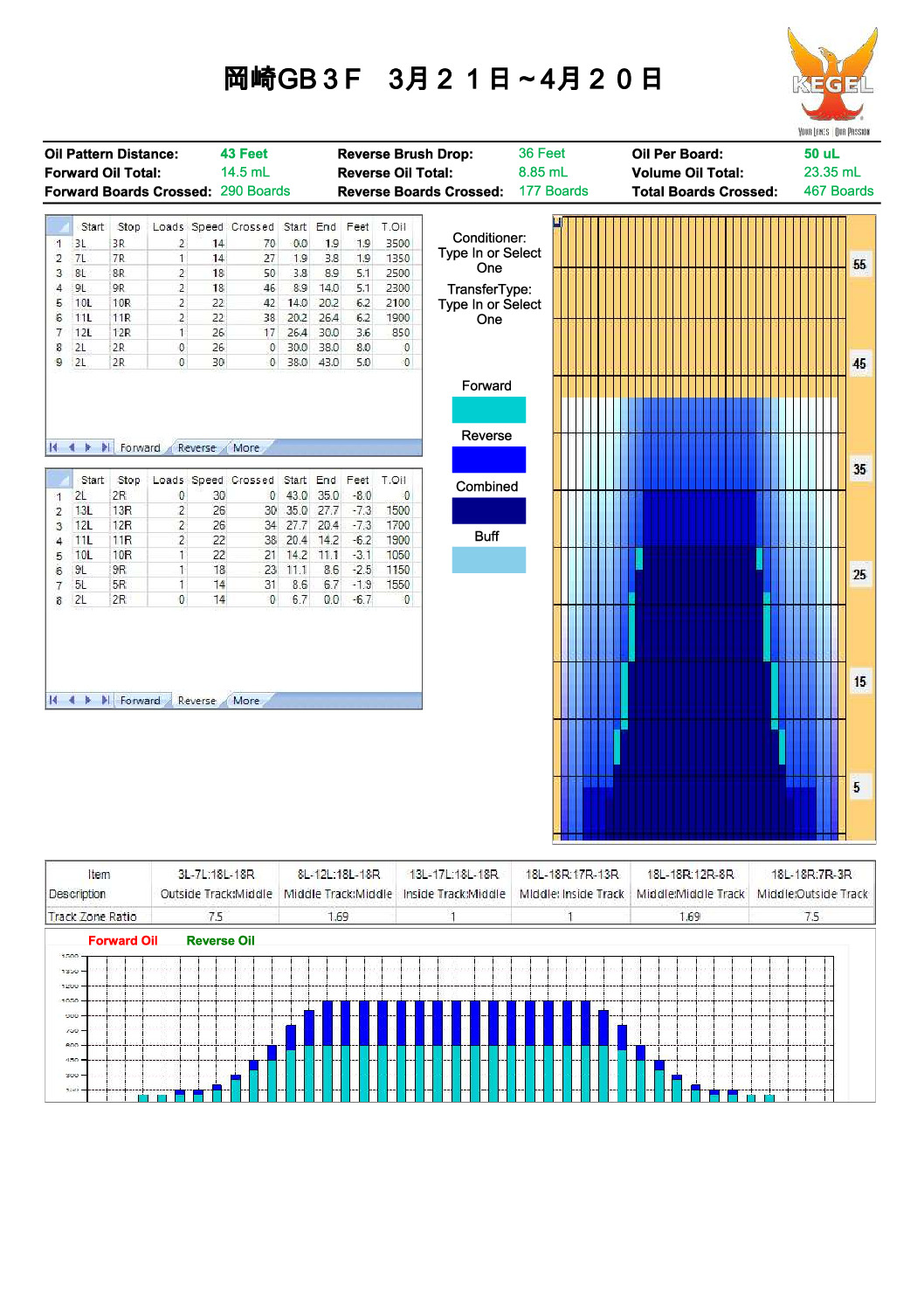This screenshot has width=924, height=1308.
Task: Open the More tab in the lower table
Action: [x=246, y=700]
